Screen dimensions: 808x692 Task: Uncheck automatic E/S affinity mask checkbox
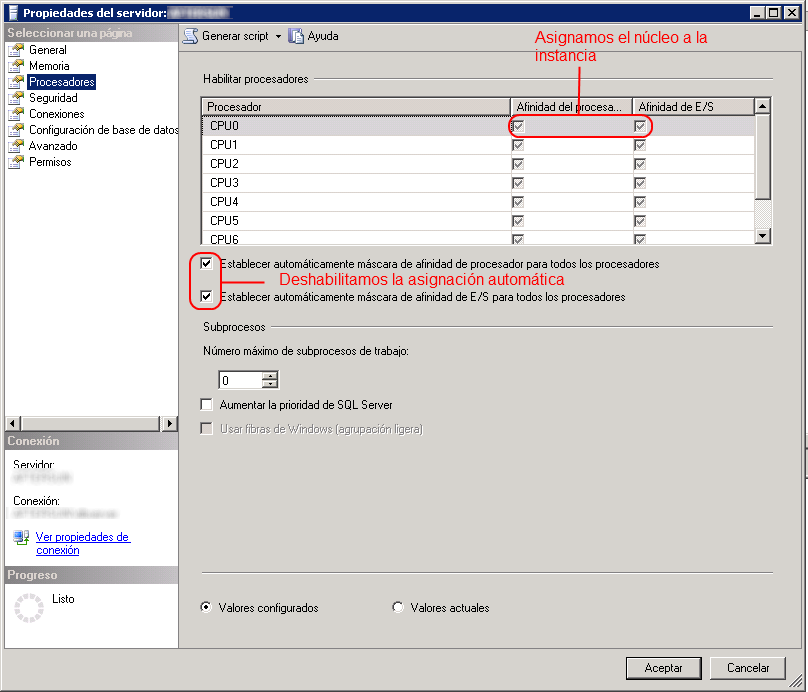207,297
